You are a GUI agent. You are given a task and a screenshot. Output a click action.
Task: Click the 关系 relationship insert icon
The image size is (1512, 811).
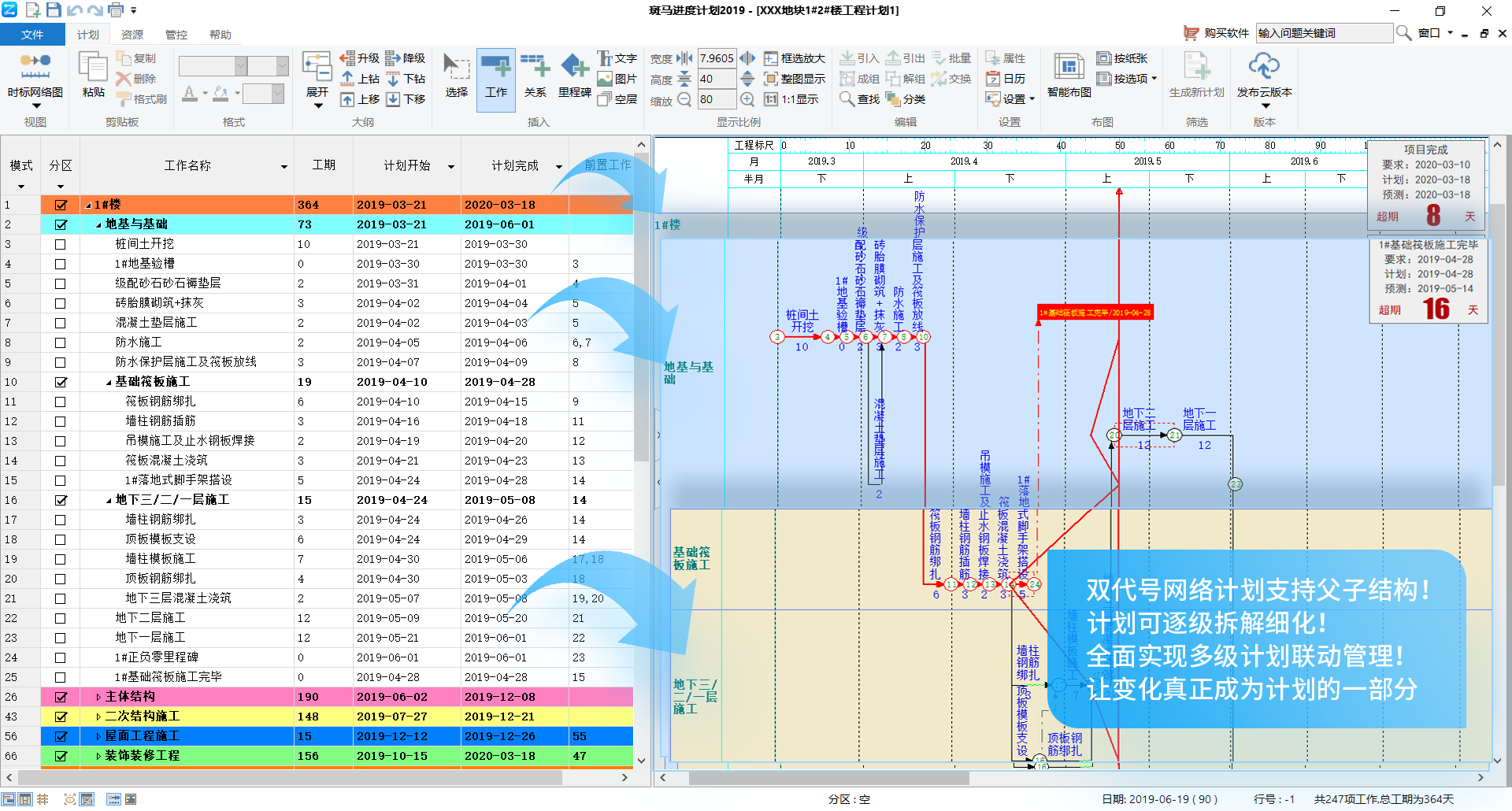pos(535,68)
